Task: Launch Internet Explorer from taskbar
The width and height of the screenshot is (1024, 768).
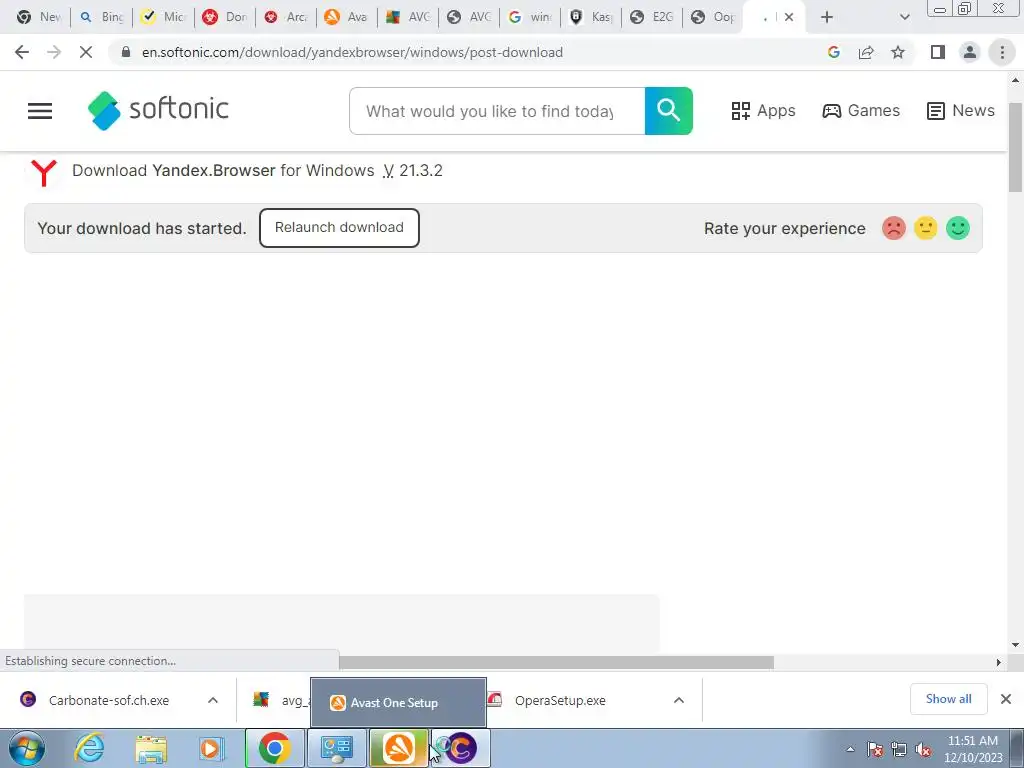Action: (89, 748)
